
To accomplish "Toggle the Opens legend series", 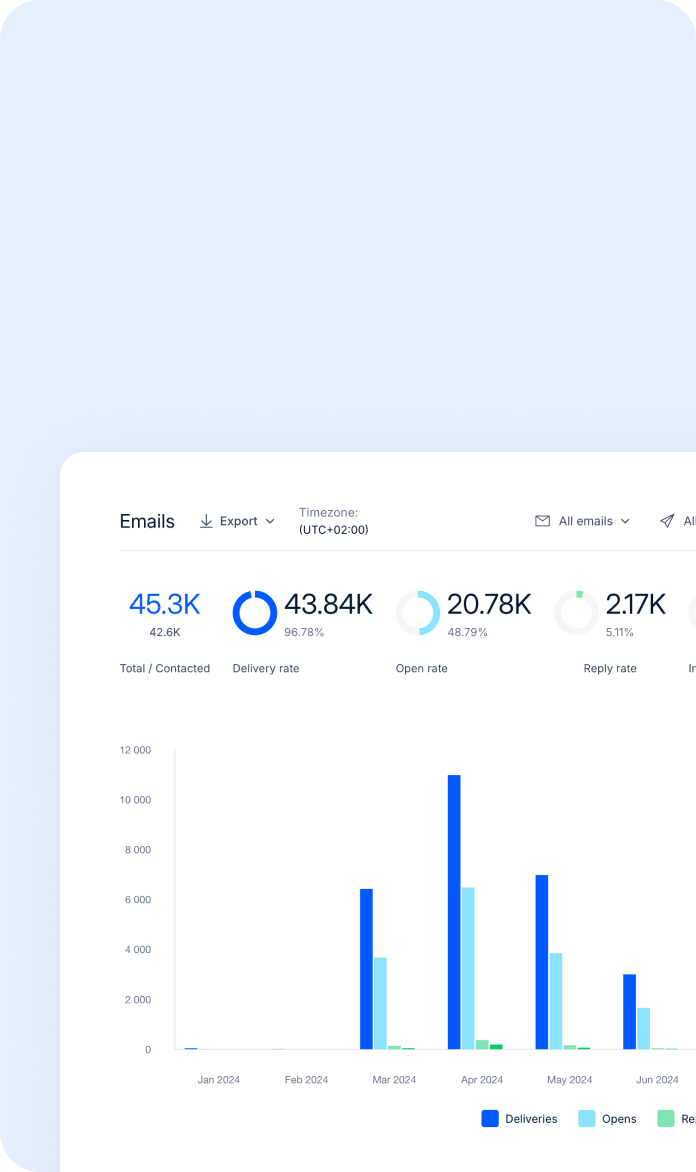I will coord(608,1119).
